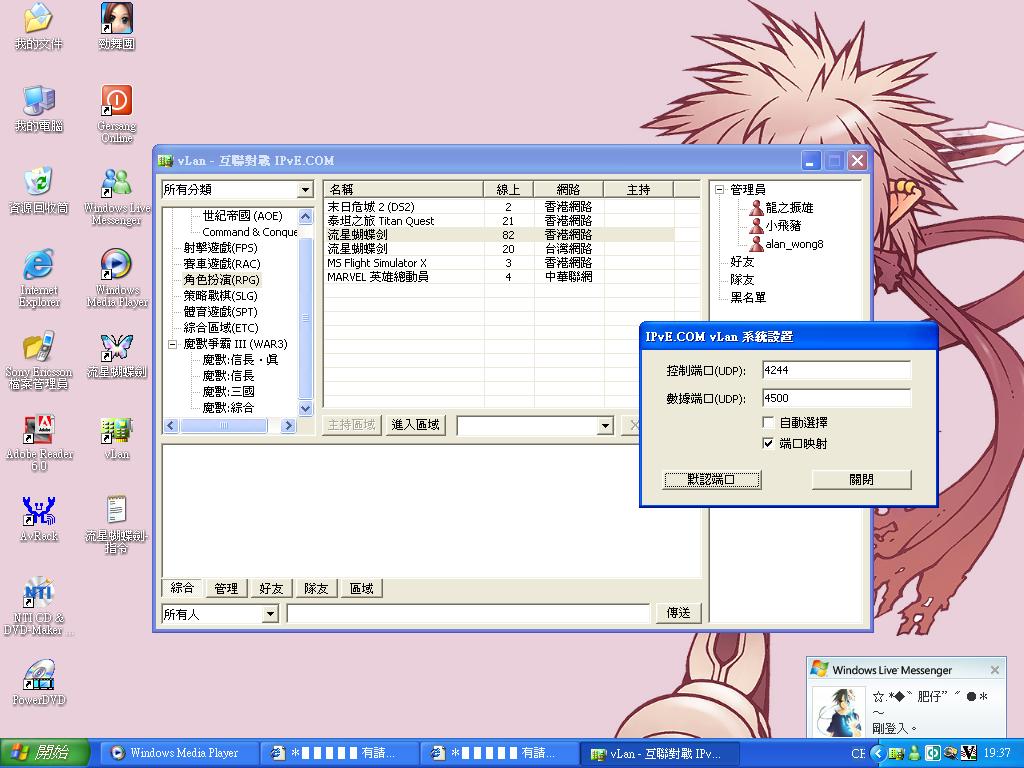
Task: Select 角色扮演(RPG) in category tree
Action: point(221,280)
